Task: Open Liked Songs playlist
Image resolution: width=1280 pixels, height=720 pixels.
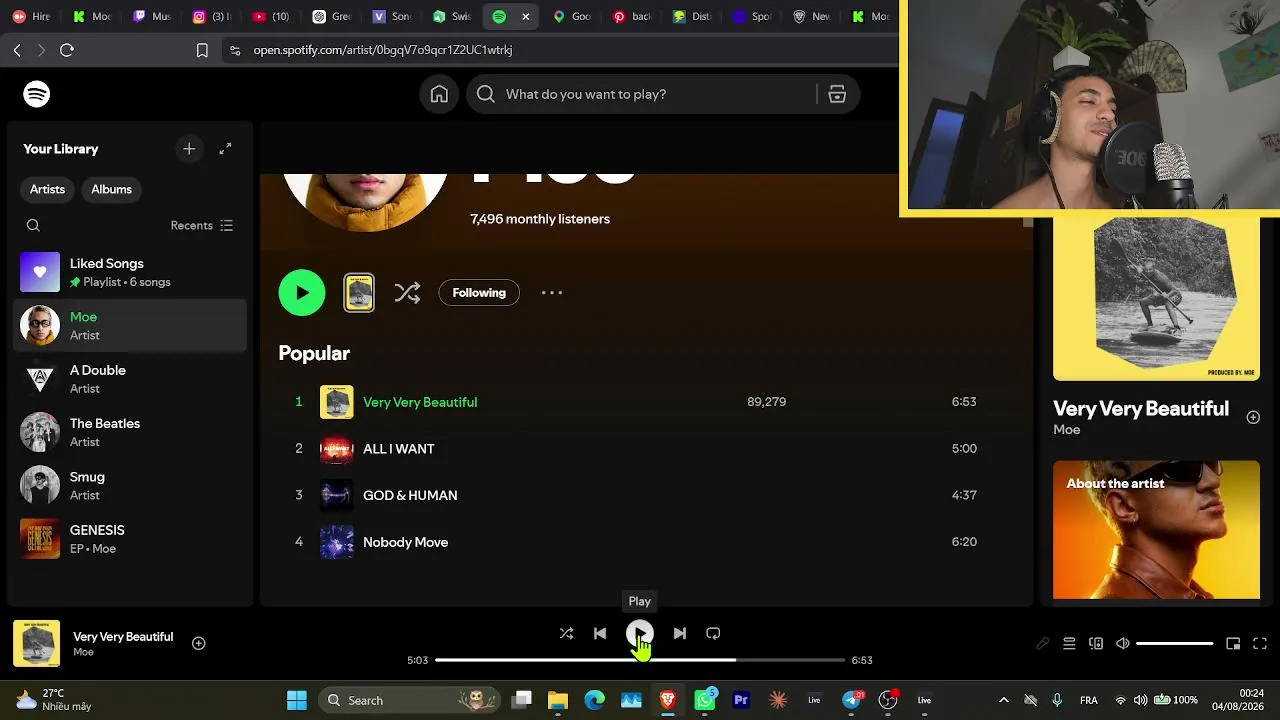Action: 130,272
